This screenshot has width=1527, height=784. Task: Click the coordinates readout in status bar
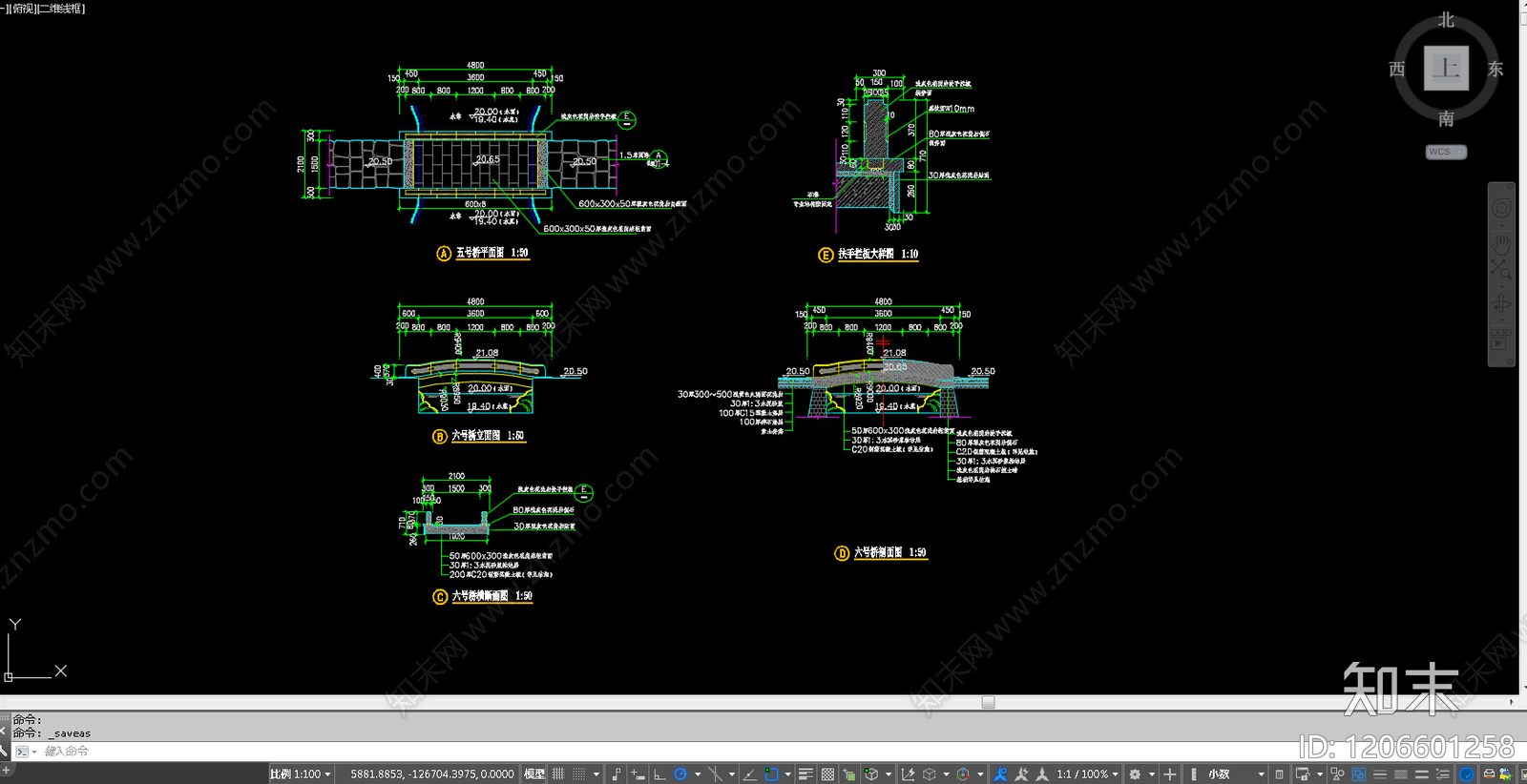(431, 774)
